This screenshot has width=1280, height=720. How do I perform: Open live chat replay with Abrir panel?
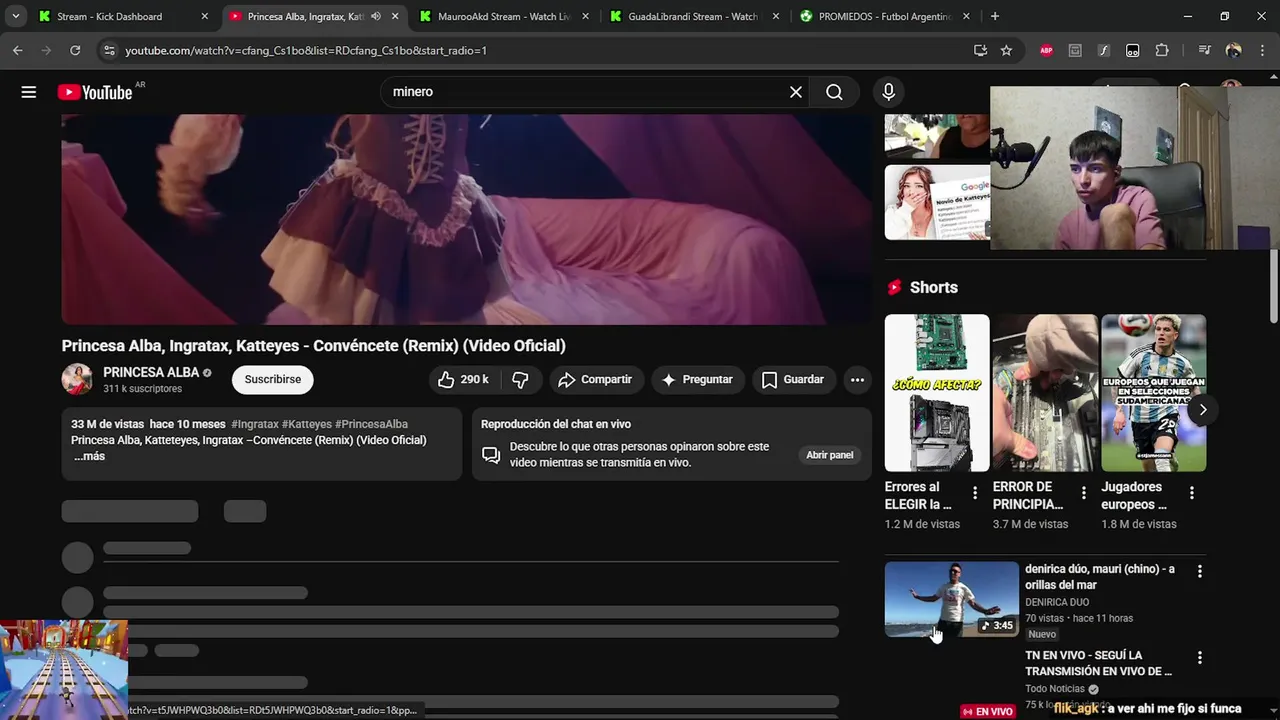click(x=830, y=455)
